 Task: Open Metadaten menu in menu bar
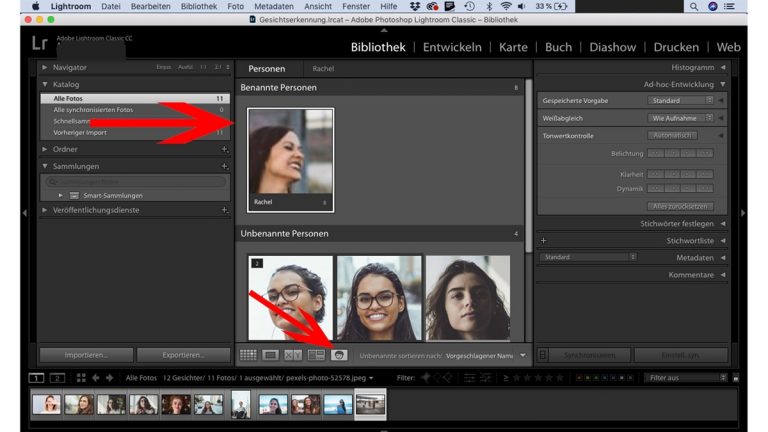pyautogui.click(x=273, y=6)
